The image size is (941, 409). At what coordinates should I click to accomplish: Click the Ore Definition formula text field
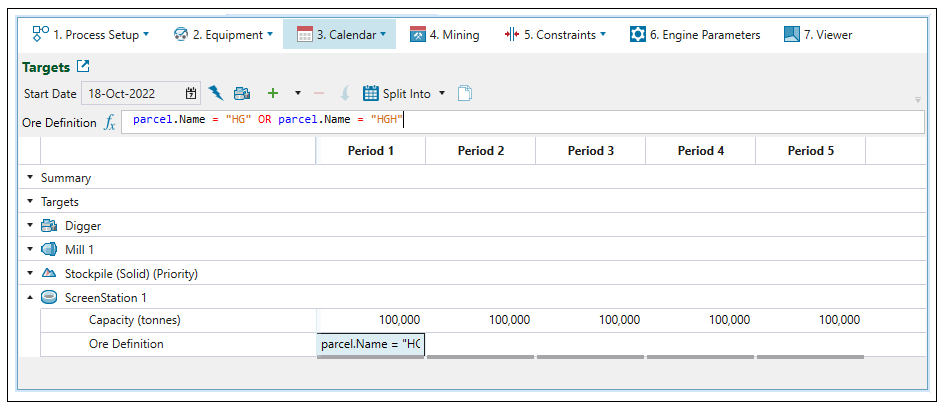tap(520, 121)
